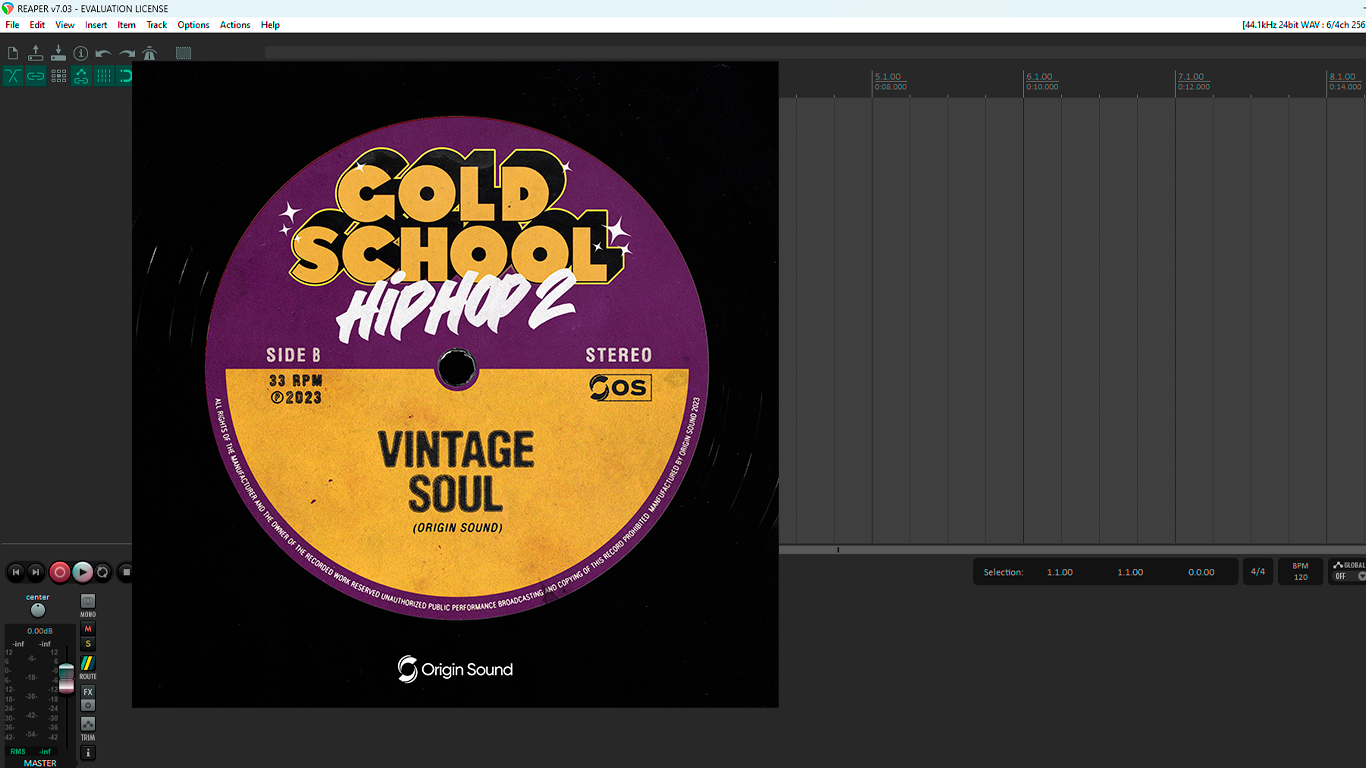The width and height of the screenshot is (1366, 768).
Task: Click the selection length value 0.0.00
Action: (1201, 572)
